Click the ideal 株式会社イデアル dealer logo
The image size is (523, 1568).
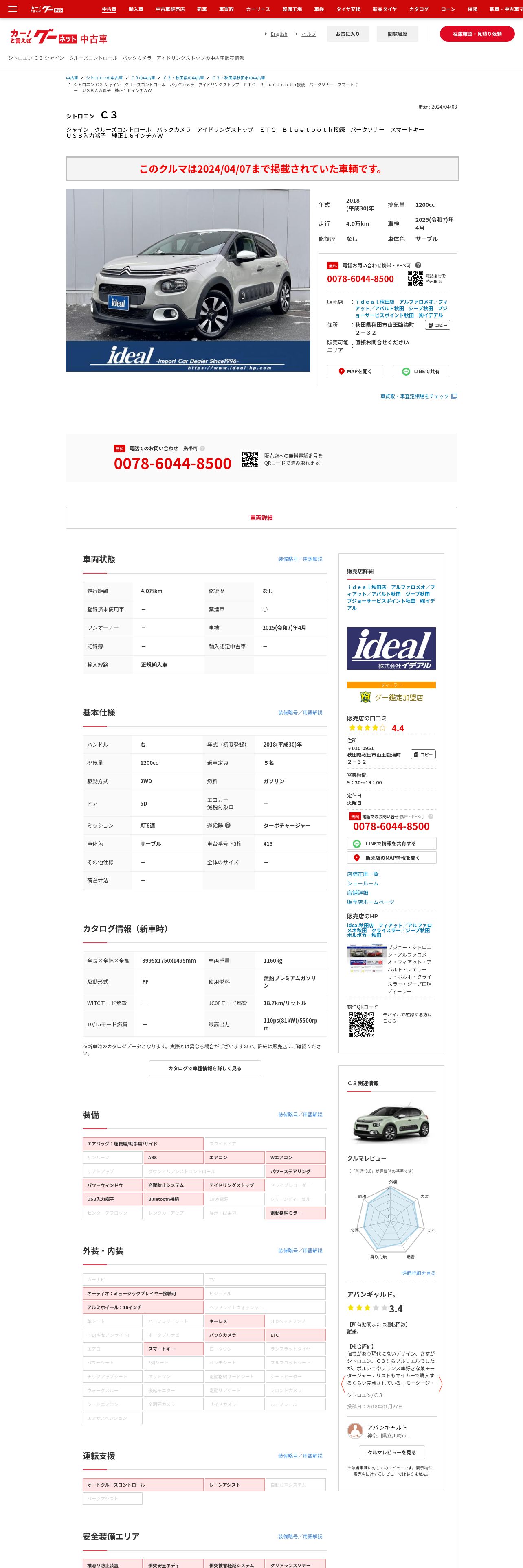(391, 648)
